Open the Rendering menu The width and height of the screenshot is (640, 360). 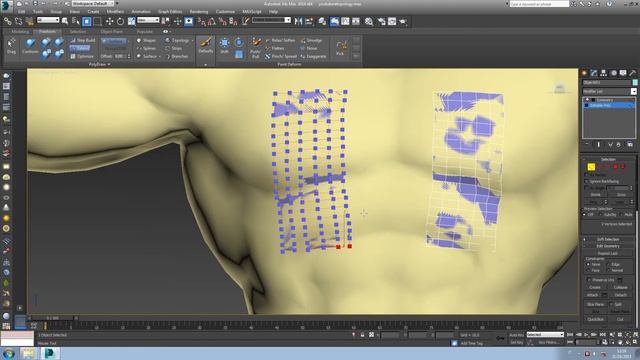(199, 12)
